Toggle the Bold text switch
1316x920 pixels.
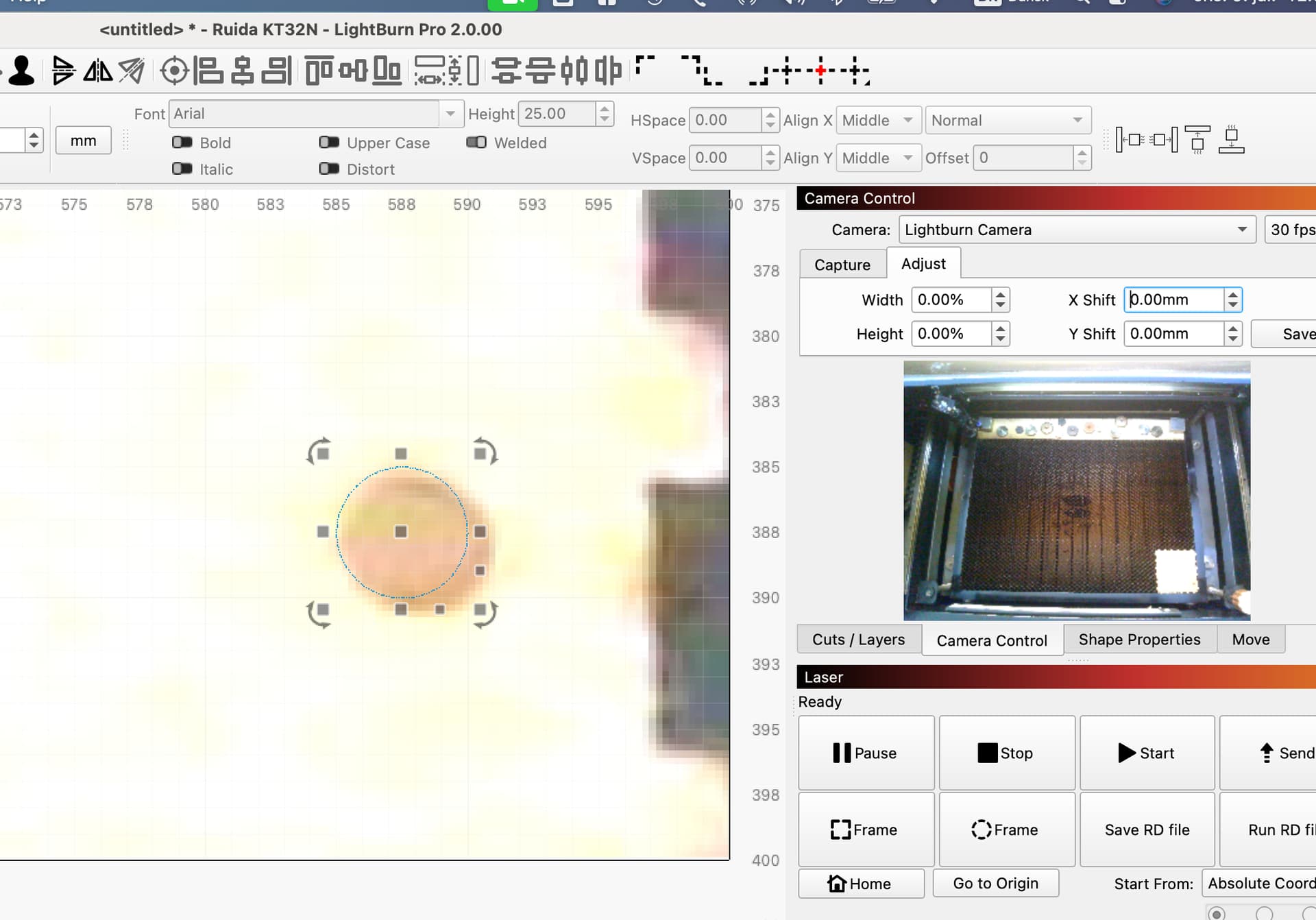click(182, 143)
